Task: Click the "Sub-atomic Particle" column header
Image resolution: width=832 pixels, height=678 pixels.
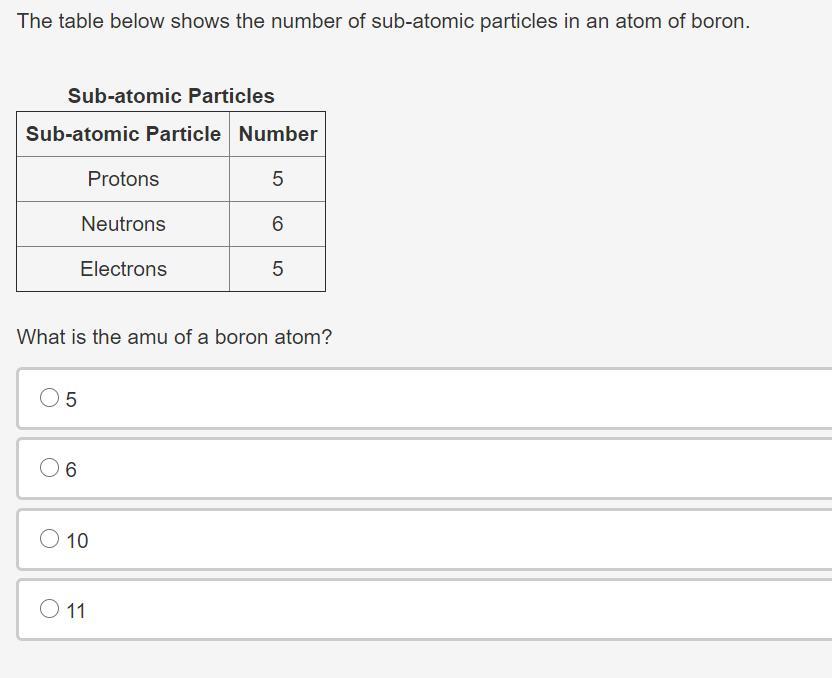Action: [x=123, y=134]
